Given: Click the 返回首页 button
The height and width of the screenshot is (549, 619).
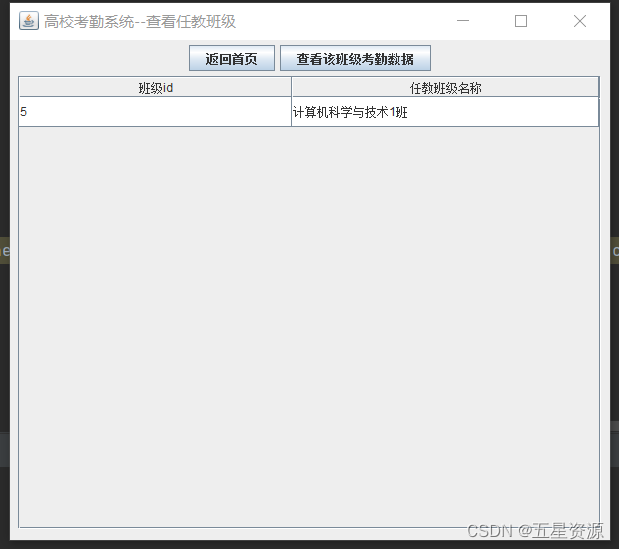Looking at the screenshot, I should 232,58.
